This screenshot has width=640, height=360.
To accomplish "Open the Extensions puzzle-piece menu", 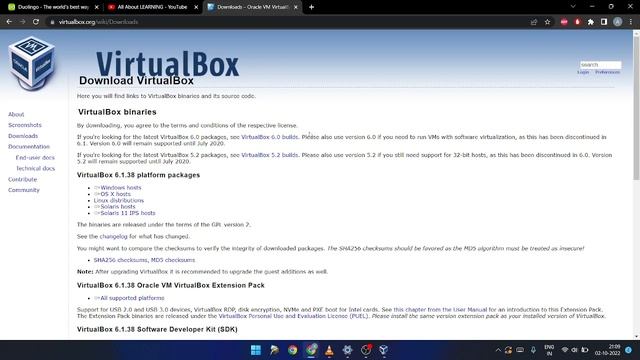I will (x=591, y=22).
